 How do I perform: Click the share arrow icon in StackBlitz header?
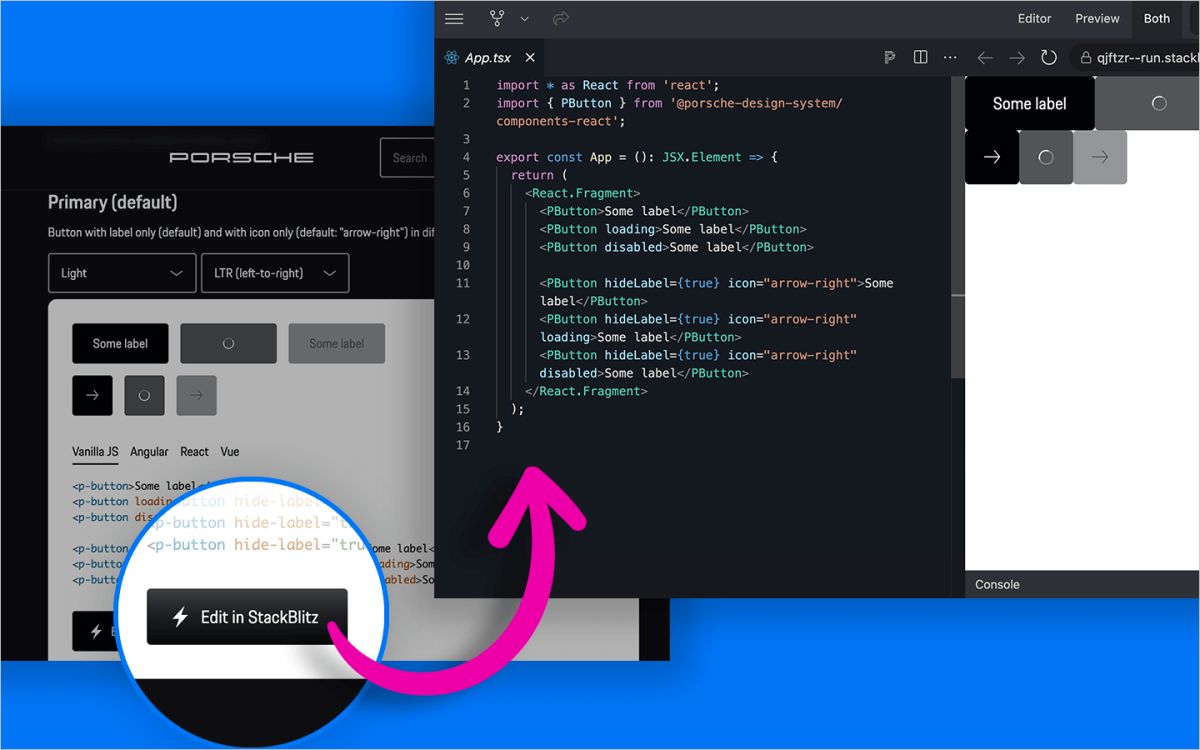tap(560, 19)
